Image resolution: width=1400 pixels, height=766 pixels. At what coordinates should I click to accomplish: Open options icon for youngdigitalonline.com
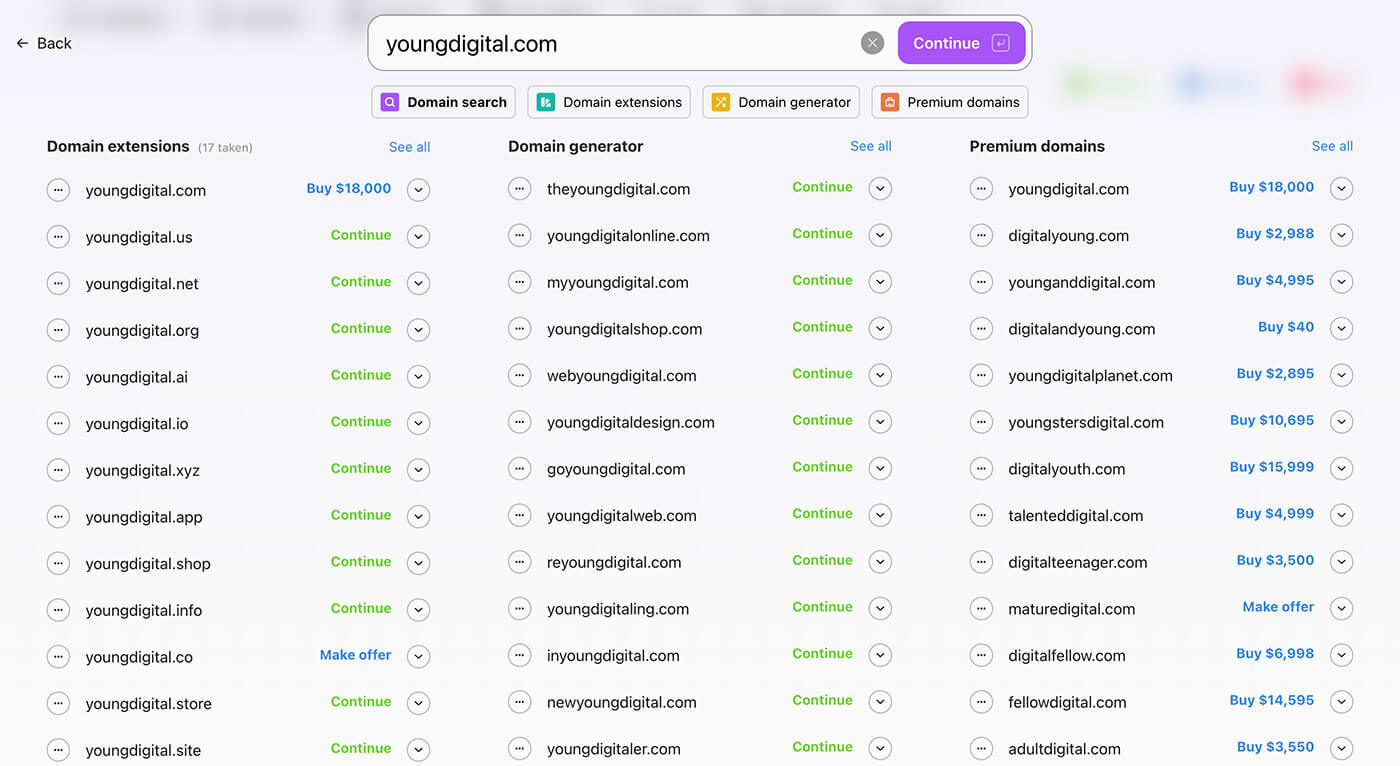(520, 236)
